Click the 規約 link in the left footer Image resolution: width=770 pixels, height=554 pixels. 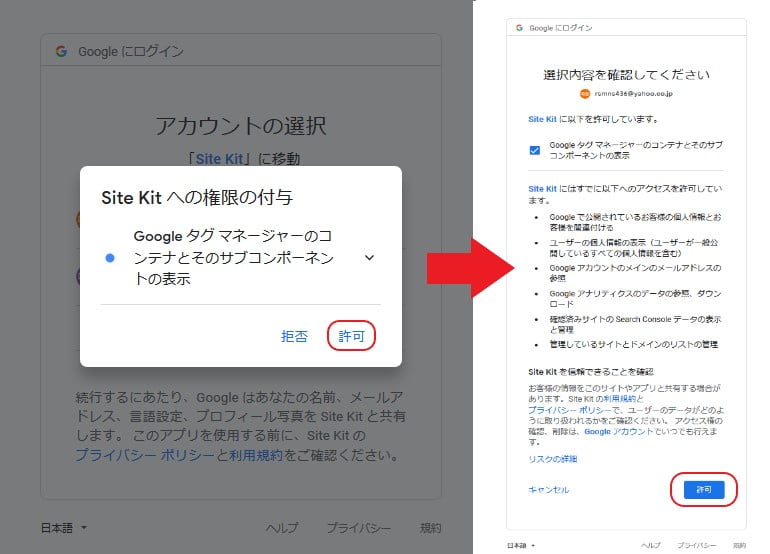tap(430, 527)
